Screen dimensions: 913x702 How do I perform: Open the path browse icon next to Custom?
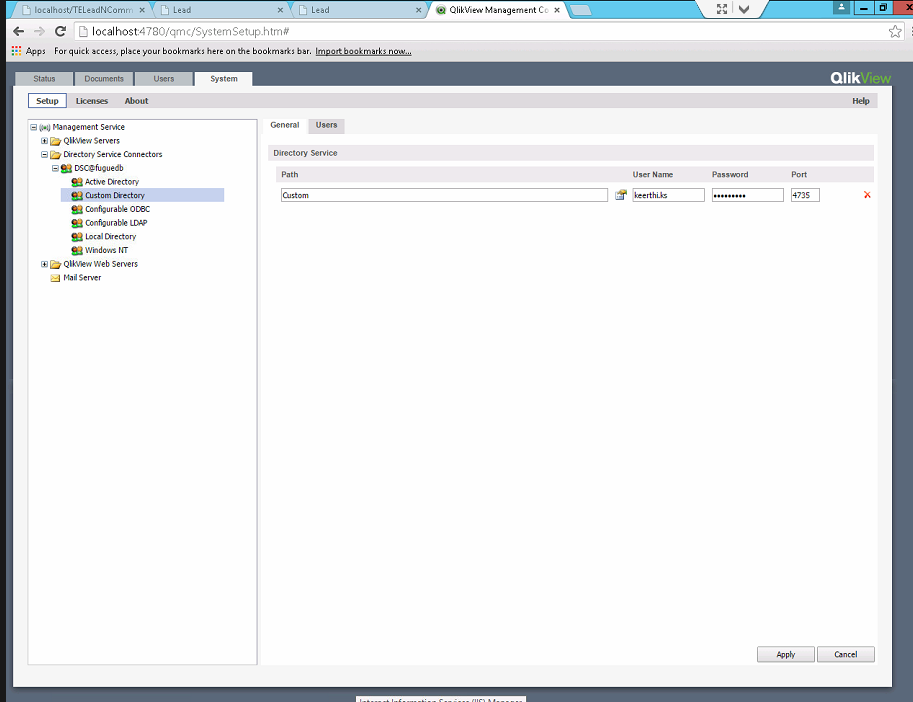[x=621, y=195]
